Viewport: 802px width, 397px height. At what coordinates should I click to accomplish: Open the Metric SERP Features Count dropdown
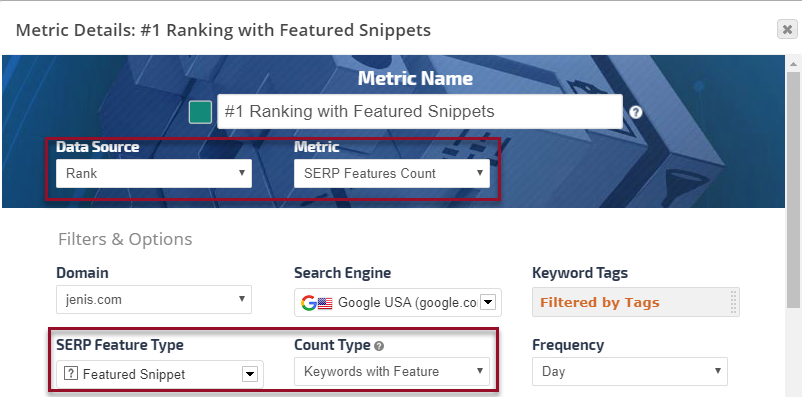point(392,173)
